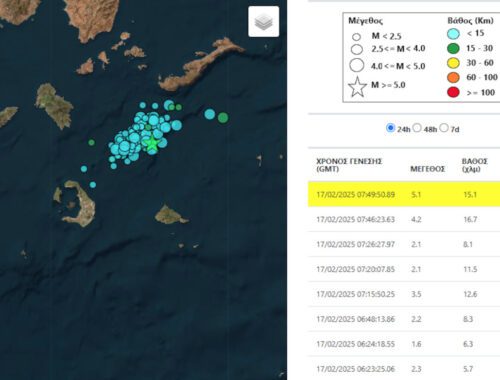Click the red >= 100 depth legend circle
The width and height of the screenshot is (500, 380).
pos(453,92)
